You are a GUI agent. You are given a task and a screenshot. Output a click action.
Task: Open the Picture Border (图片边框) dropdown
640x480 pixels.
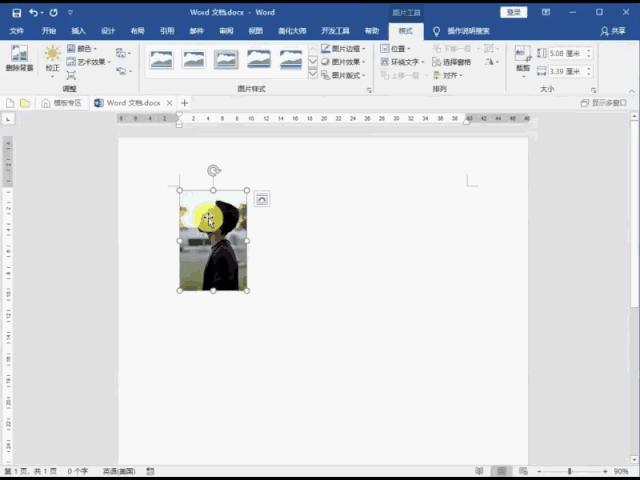click(x=343, y=49)
